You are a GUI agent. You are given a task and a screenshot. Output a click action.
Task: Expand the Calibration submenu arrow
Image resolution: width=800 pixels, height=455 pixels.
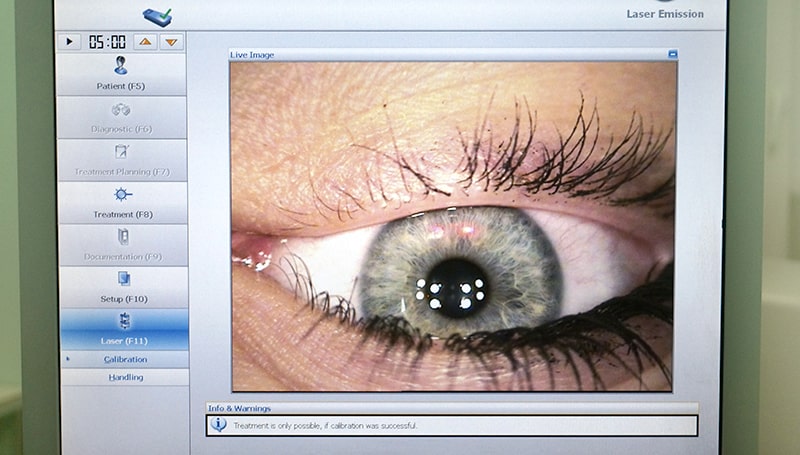(68, 359)
